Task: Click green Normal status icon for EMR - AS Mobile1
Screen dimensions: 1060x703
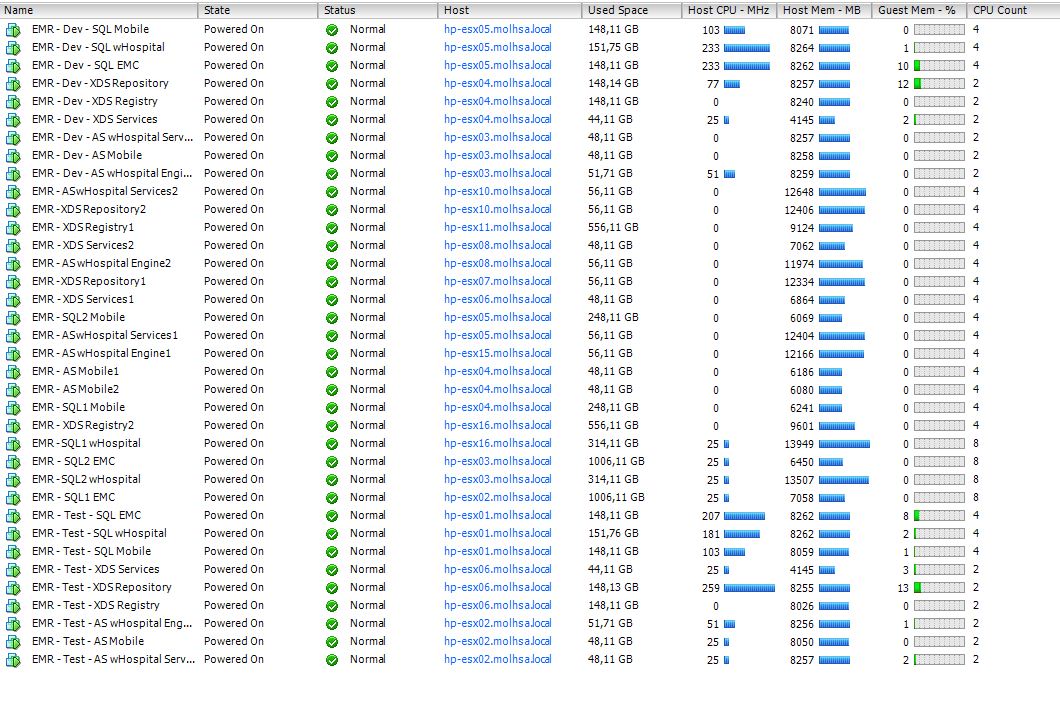Action: pos(332,372)
